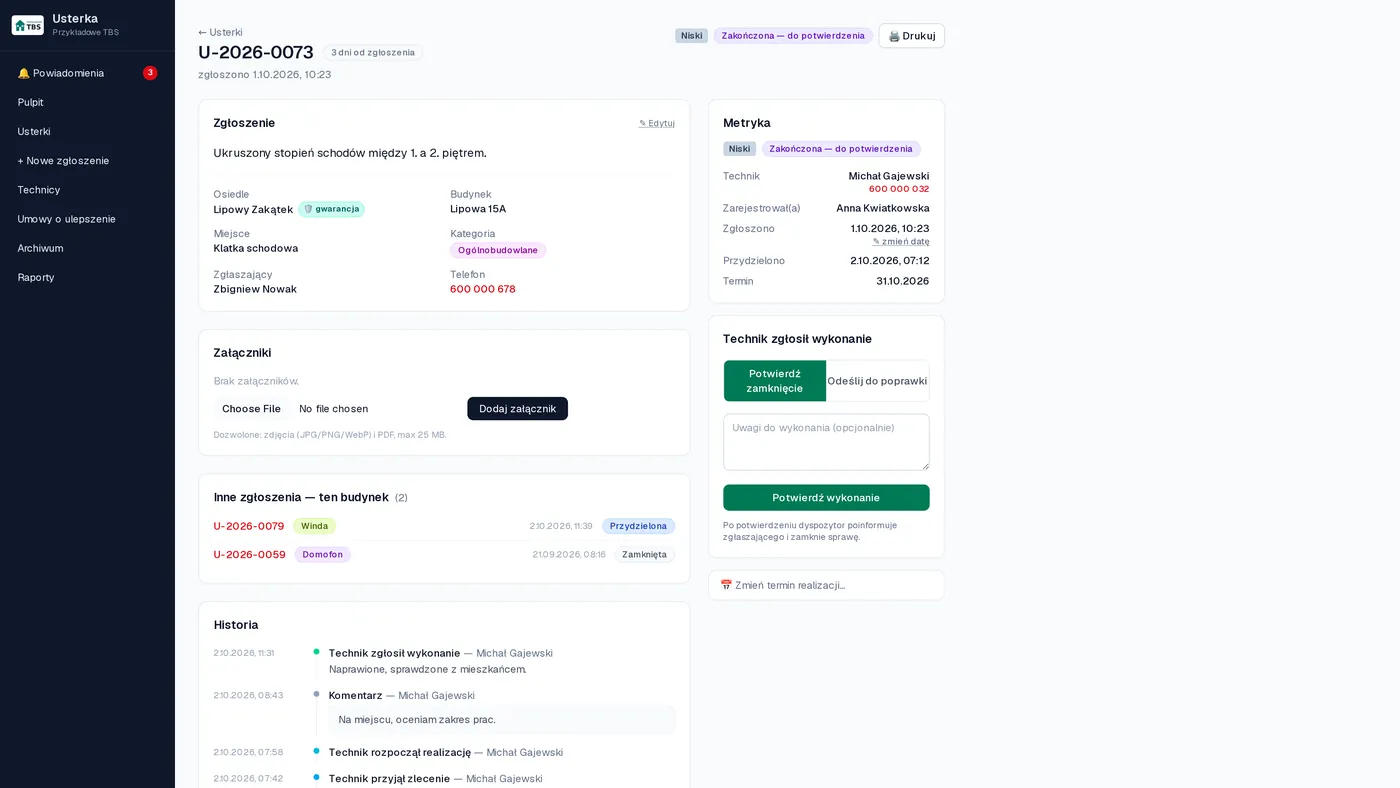
Task: Open related report U-2026-0079
Action: click(249, 526)
